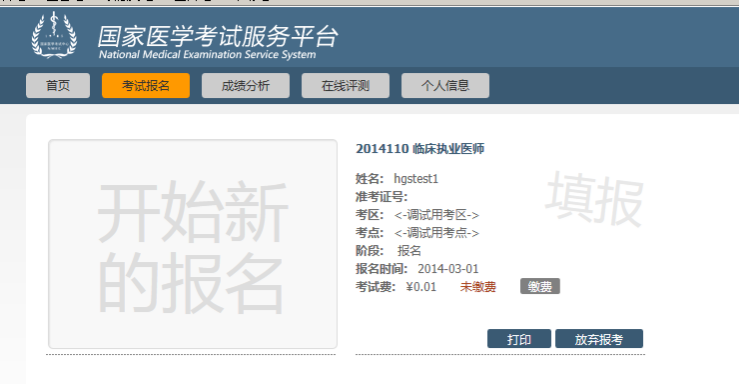Click the 放弃报考 abandon registration button
This screenshot has width=740, height=384.
coord(599,339)
